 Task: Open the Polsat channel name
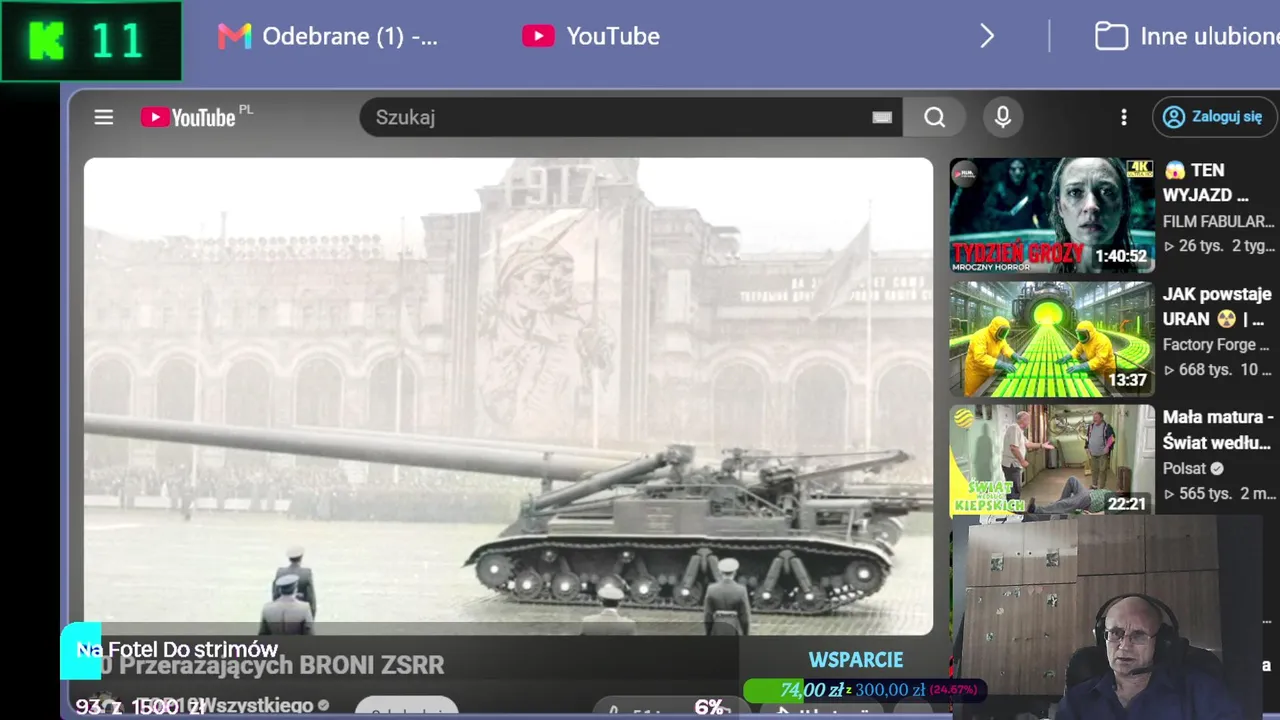(1184, 468)
